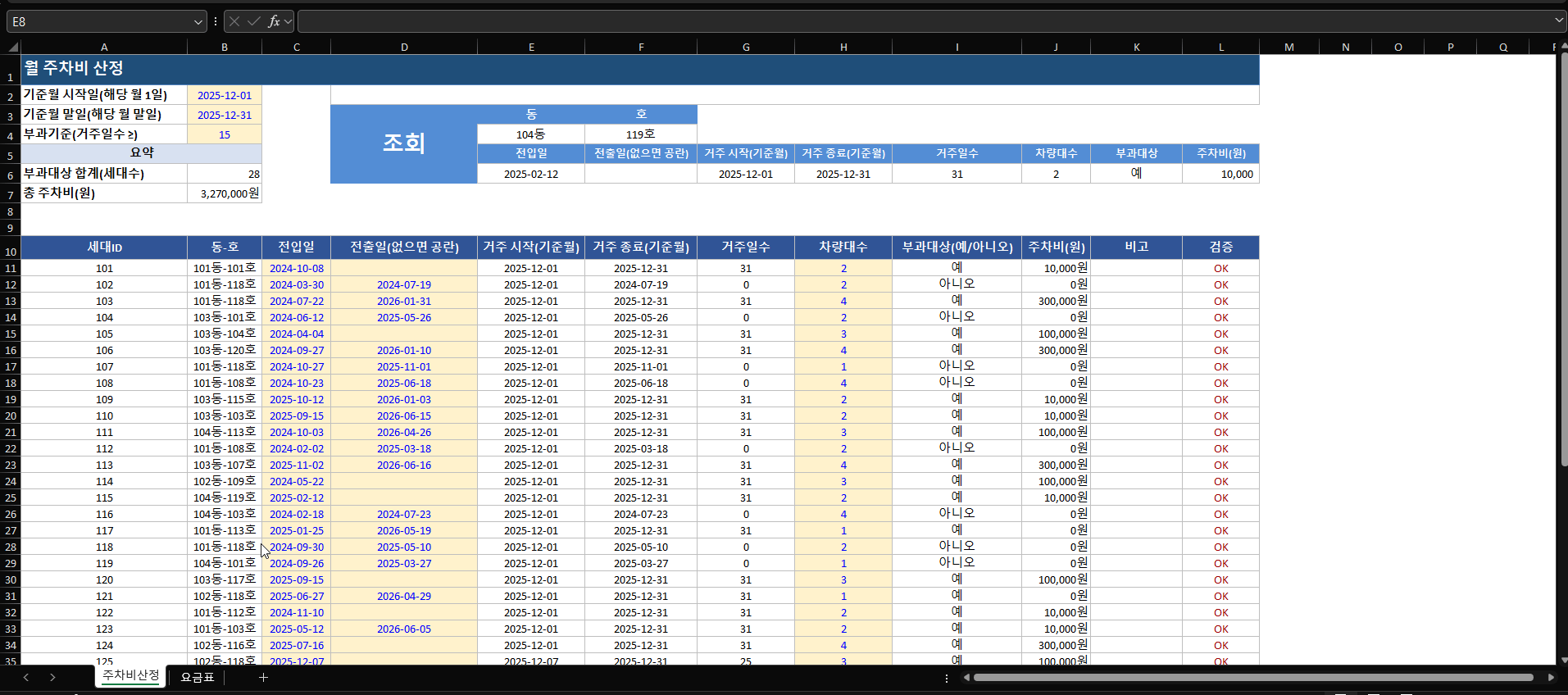Select the 주차비산정 sheet tab
1568x695 pixels.
click(x=131, y=675)
